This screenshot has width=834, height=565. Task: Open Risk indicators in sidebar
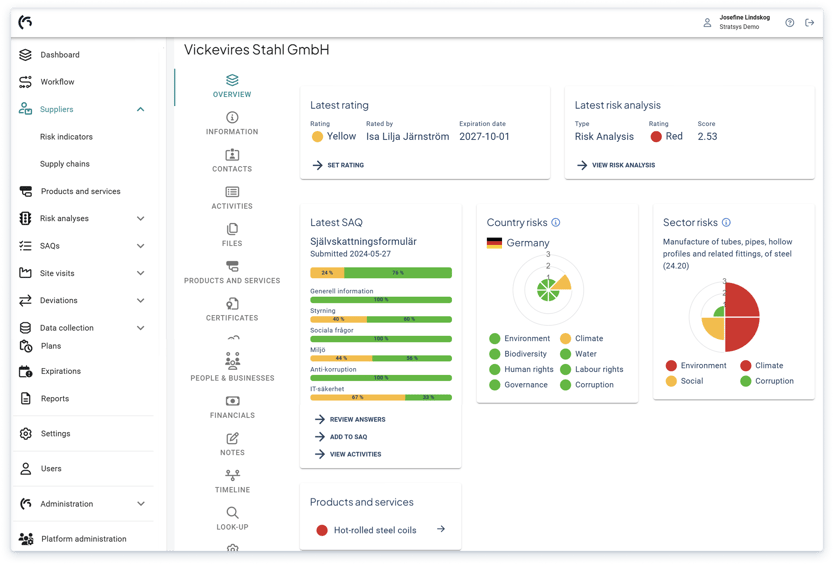coord(66,137)
